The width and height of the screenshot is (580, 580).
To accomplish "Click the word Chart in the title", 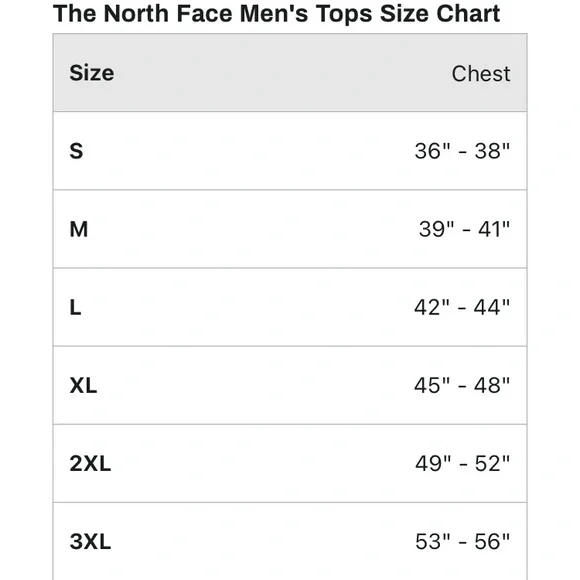I will tap(468, 14).
